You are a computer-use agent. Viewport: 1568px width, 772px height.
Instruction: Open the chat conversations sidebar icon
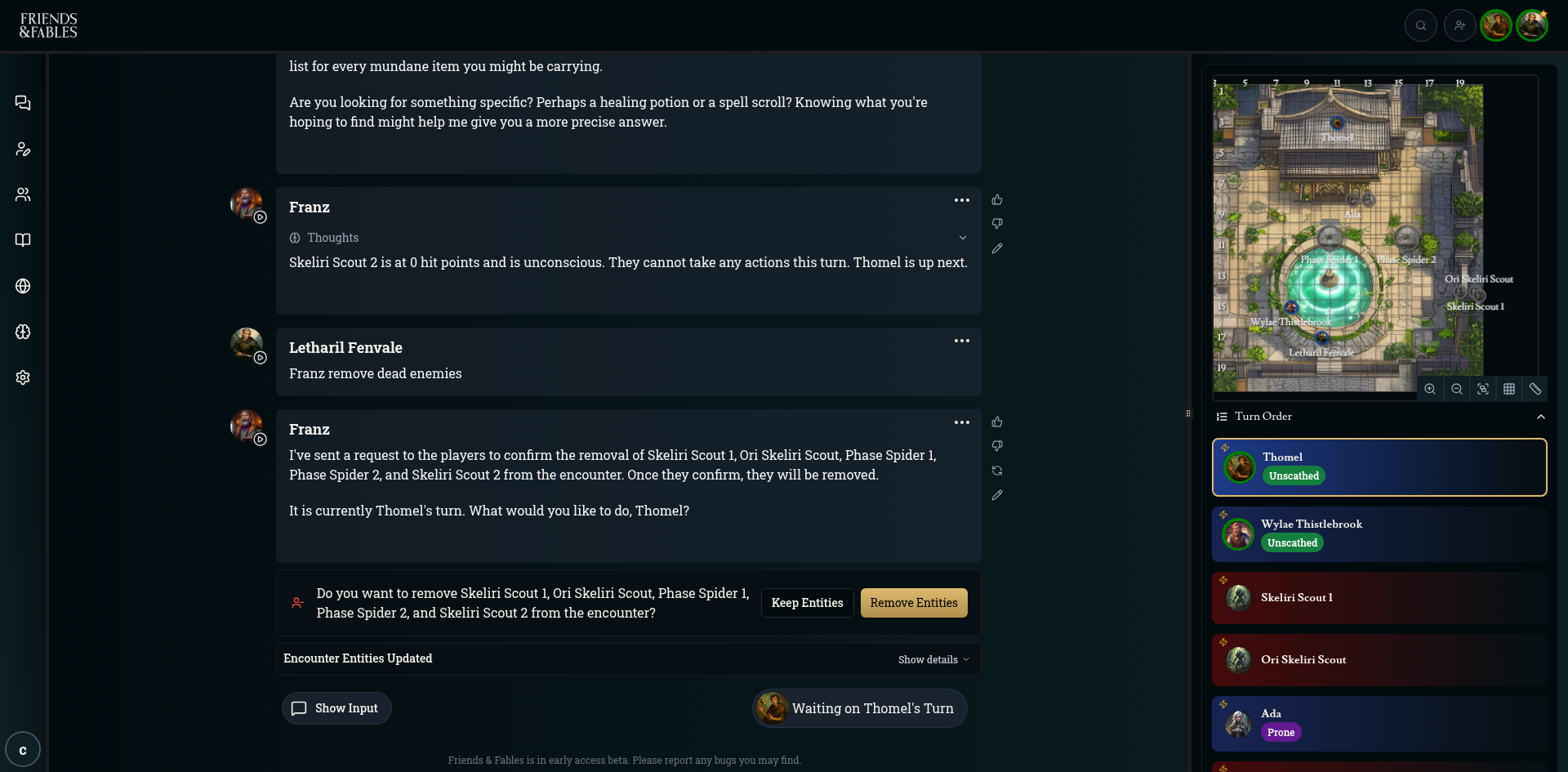(x=23, y=103)
